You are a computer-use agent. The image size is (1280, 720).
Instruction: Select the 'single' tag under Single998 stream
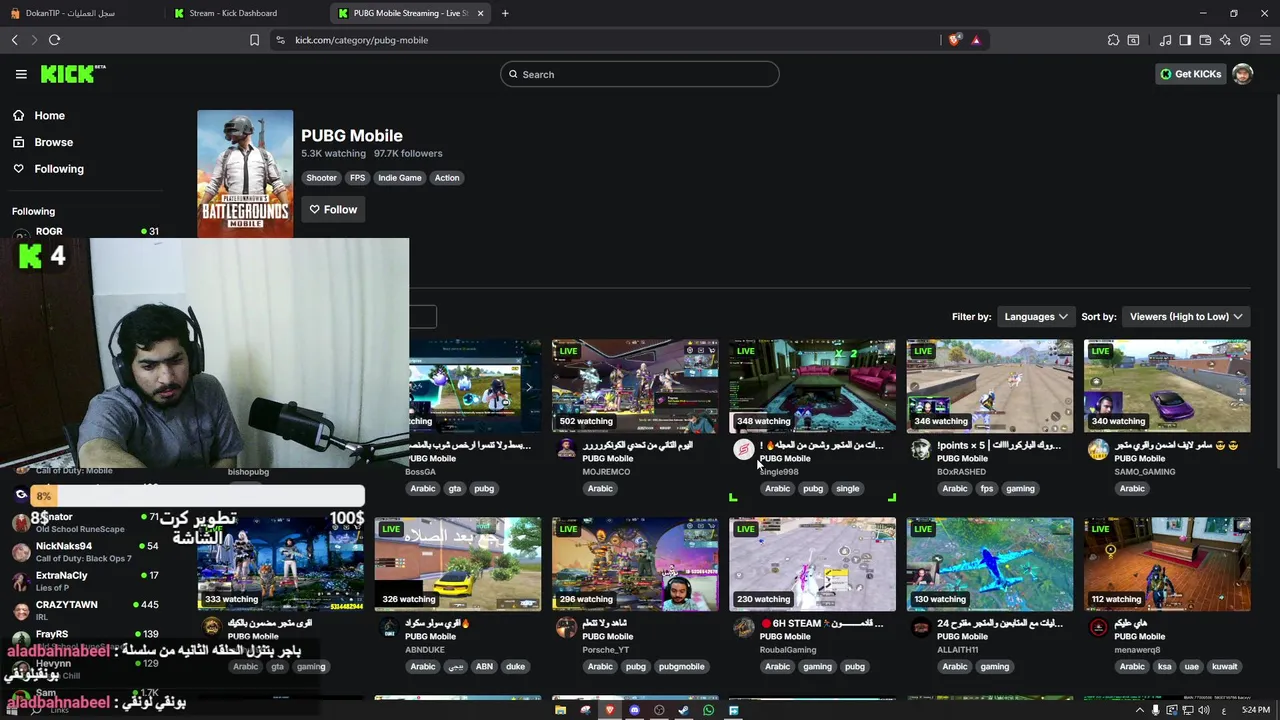click(x=847, y=489)
